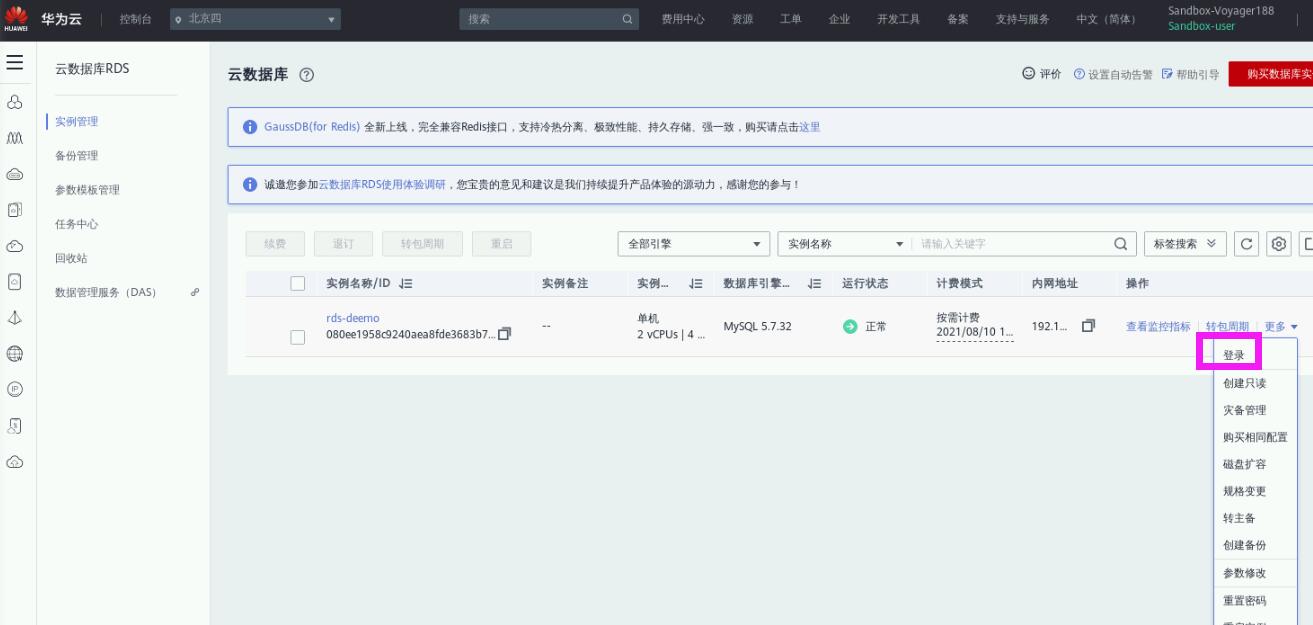
Task: Click the 正常 green status icon
Action: coord(850,327)
